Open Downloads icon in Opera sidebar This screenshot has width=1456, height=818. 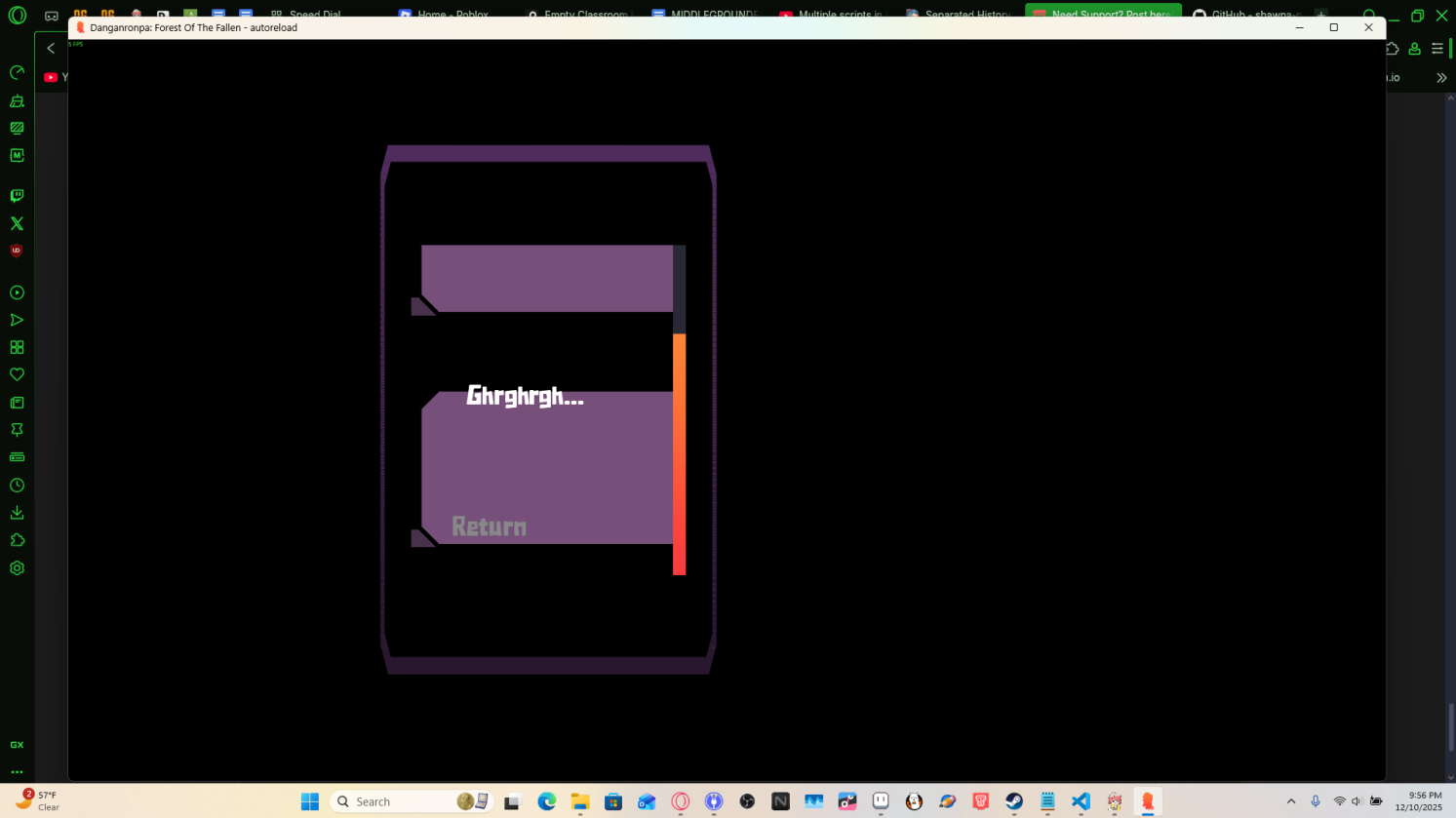[17, 513]
